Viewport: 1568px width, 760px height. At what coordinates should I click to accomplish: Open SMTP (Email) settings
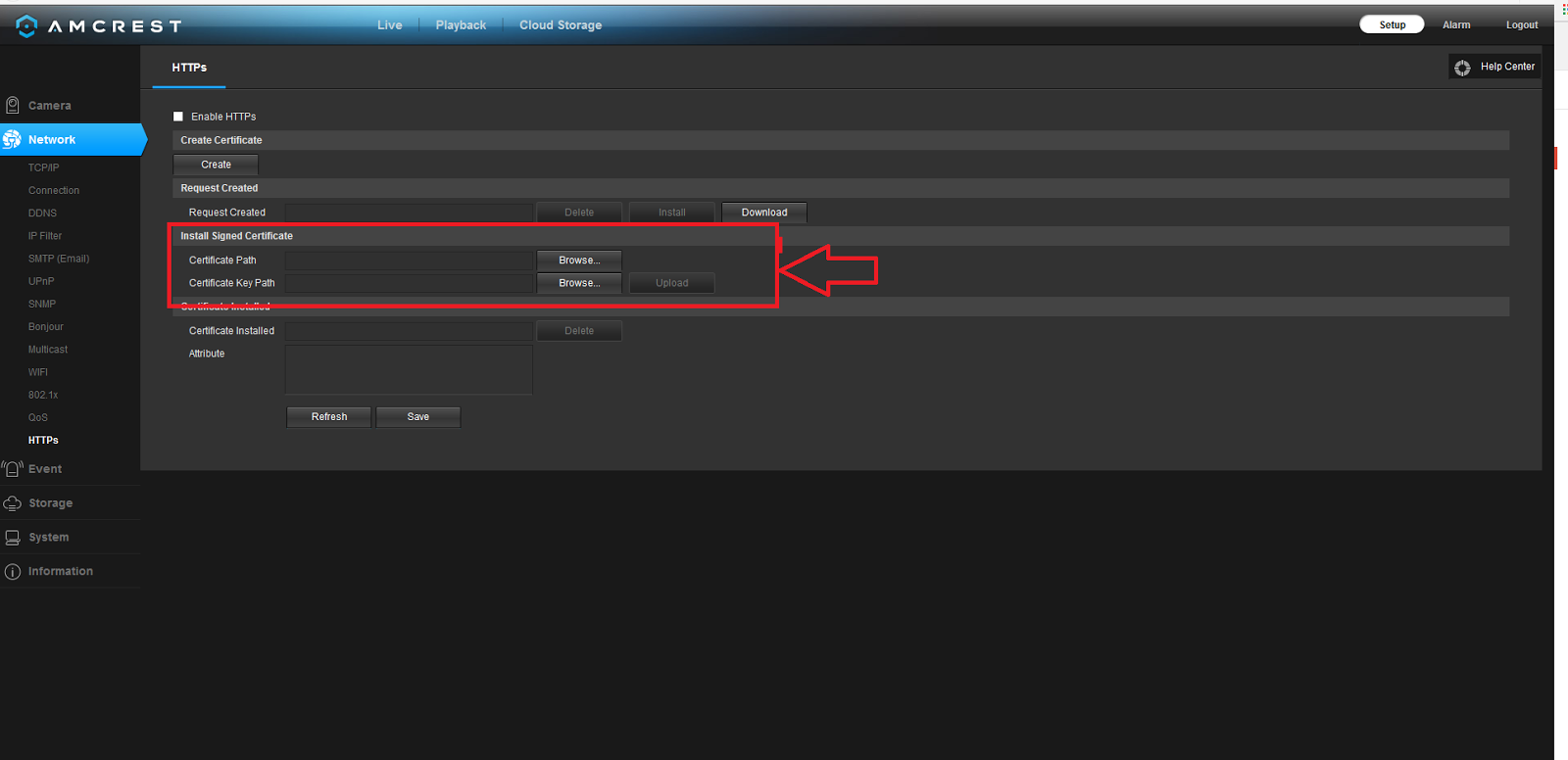pos(59,259)
